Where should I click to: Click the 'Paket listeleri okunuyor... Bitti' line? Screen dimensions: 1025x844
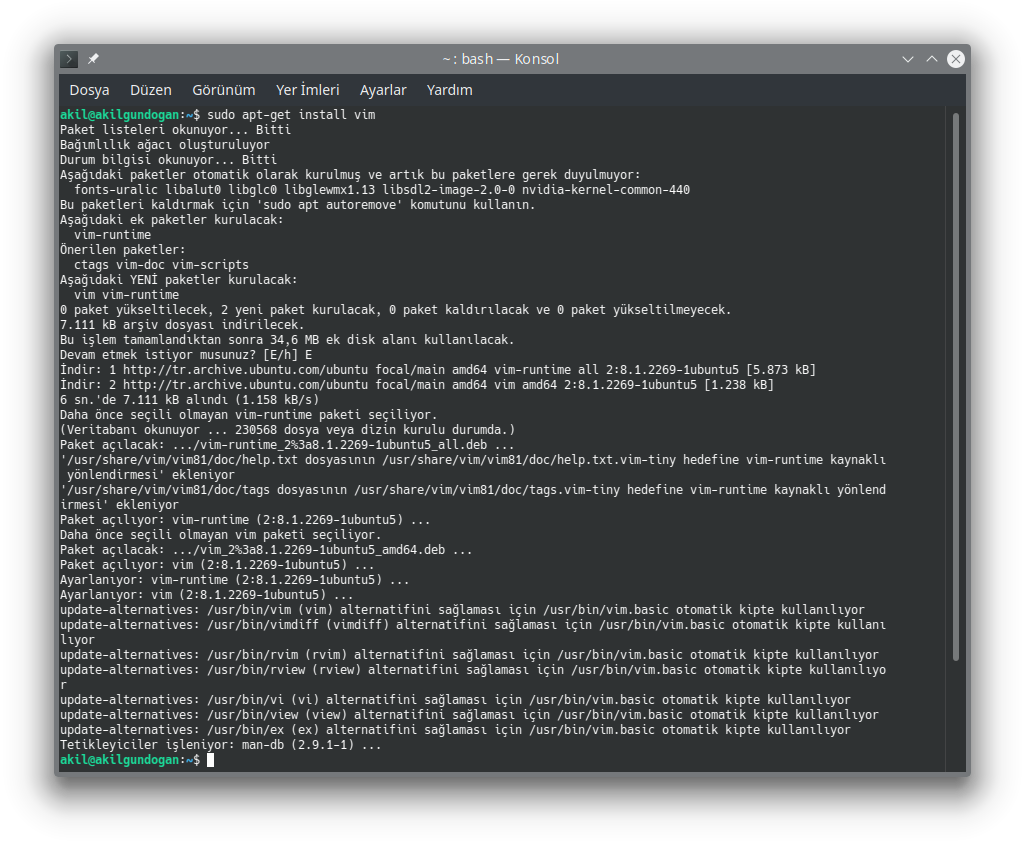[175, 129]
